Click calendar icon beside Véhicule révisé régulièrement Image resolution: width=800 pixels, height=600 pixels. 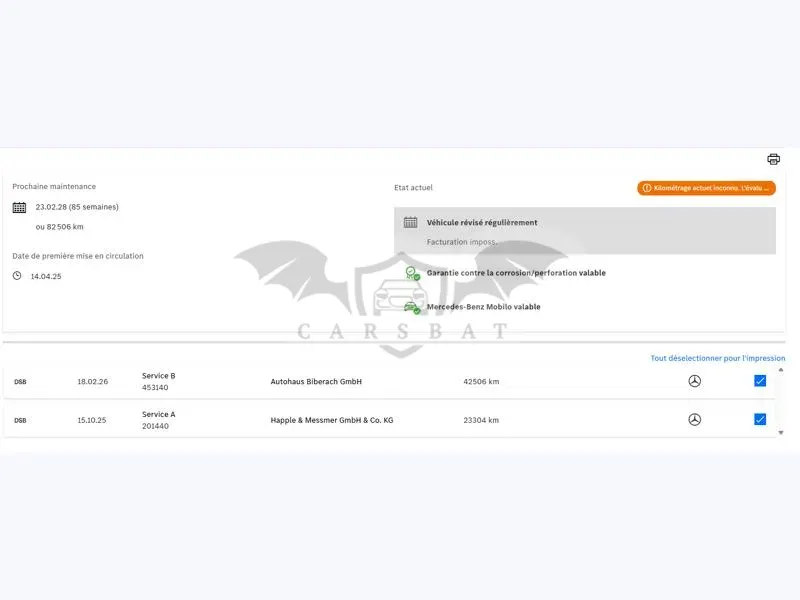pos(410,222)
